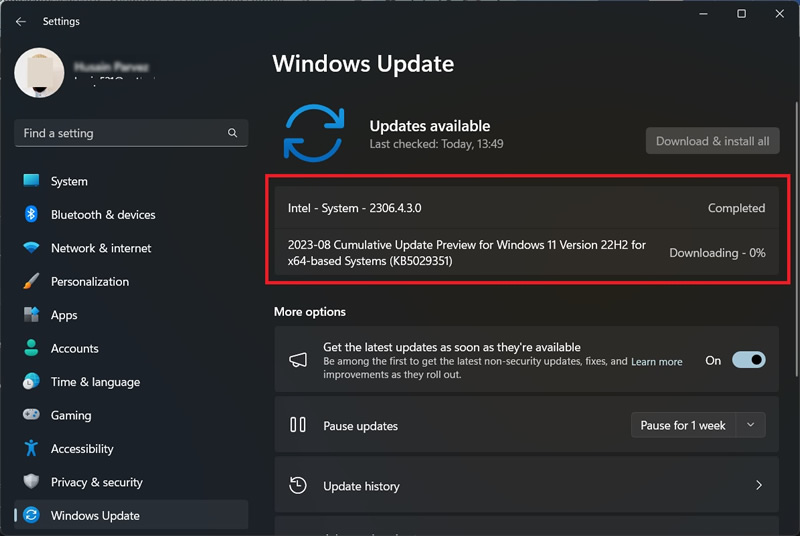
Task: Select the Intel - System - 2306.4.3.0 row
Action: tap(527, 208)
